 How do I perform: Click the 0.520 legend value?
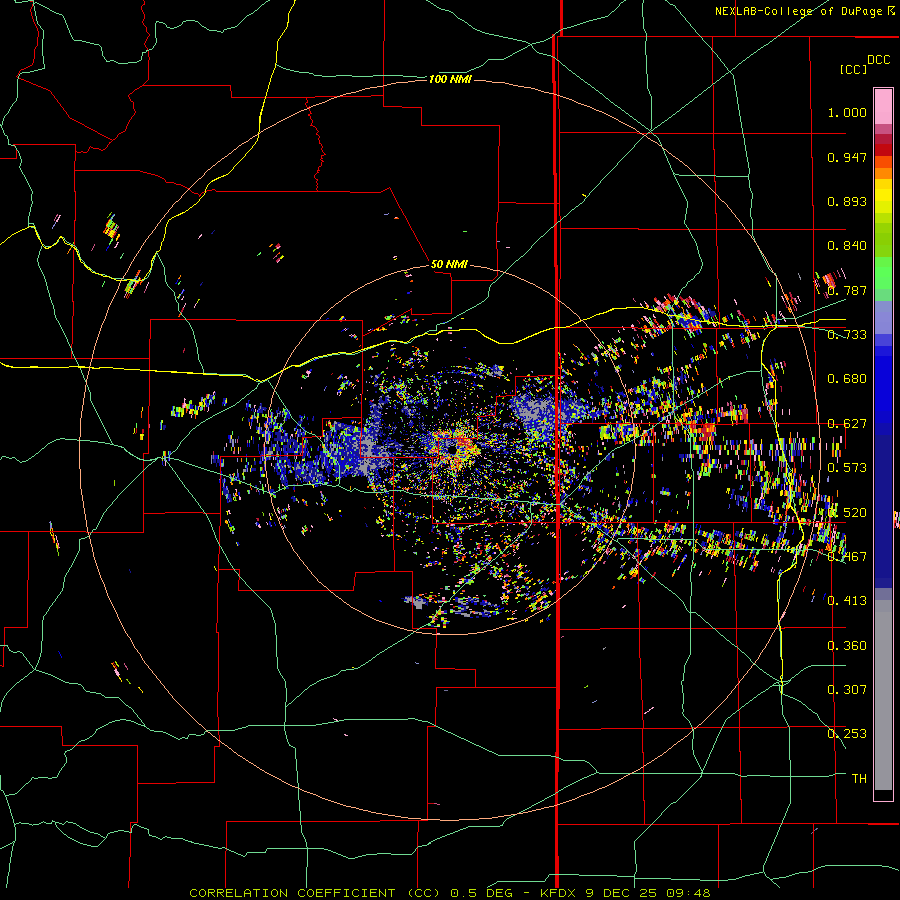(x=847, y=513)
